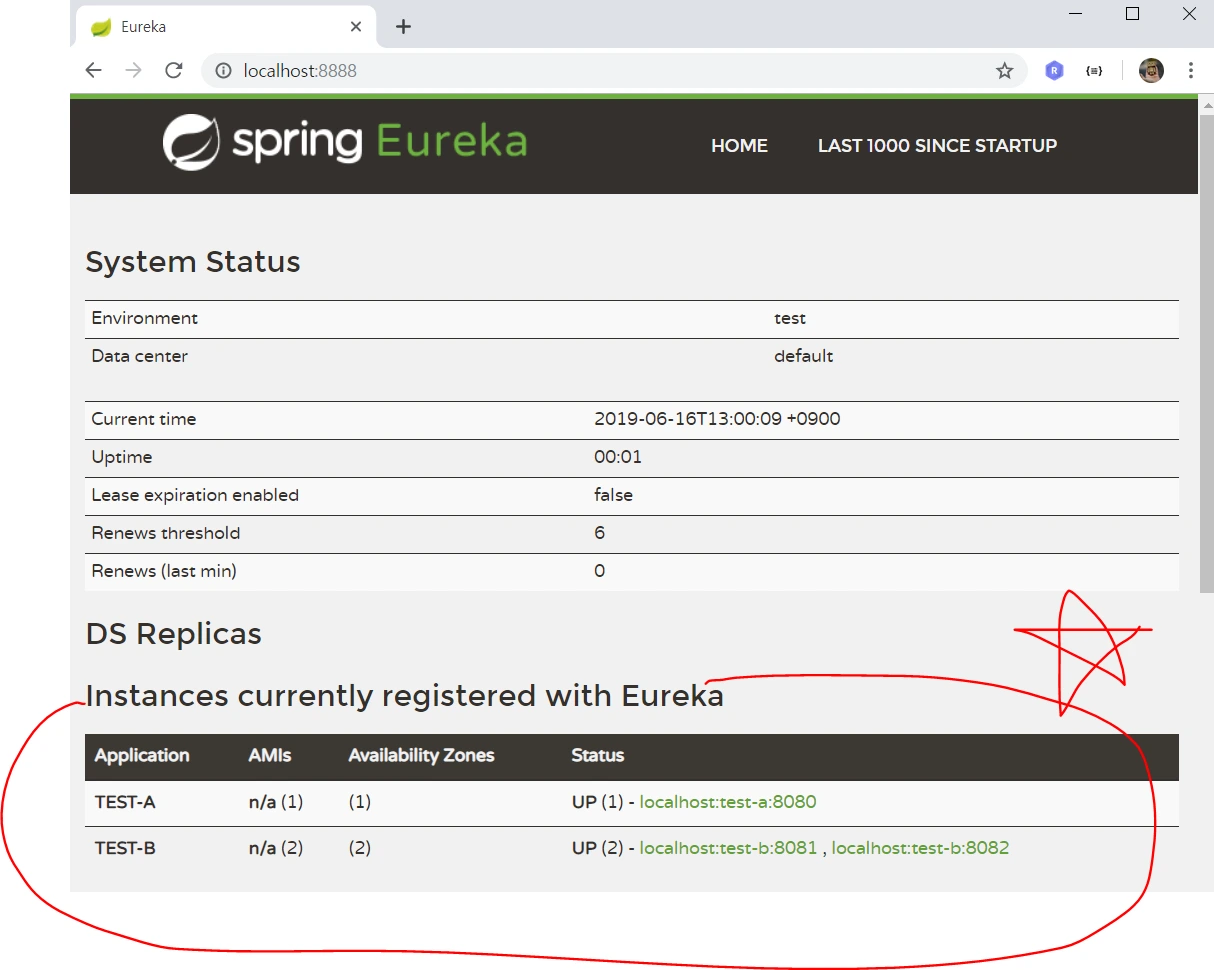Image resolution: width=1214 pixels, height=970 pixels.
Task: Click the uptime value 00:01
Action: (x=618, y=458)
